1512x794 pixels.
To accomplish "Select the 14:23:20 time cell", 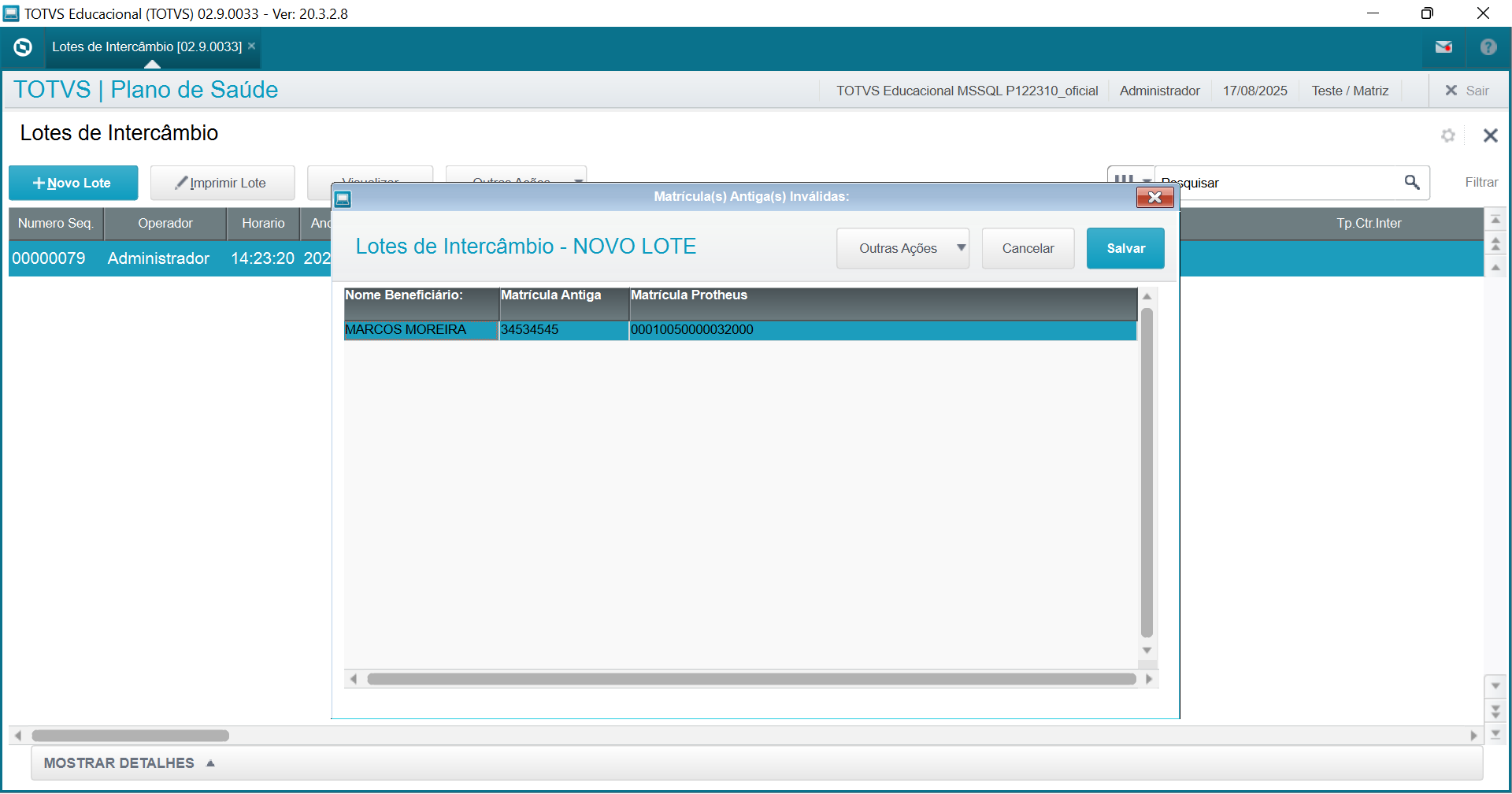I will coord(264,258).
